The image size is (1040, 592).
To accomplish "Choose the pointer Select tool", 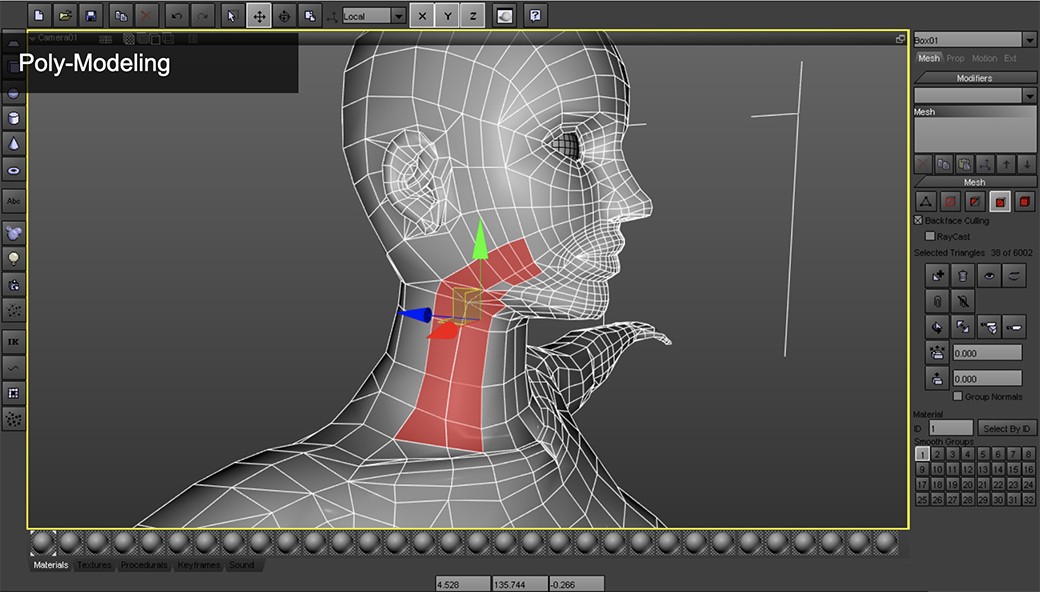I will (x=232, y=16).
